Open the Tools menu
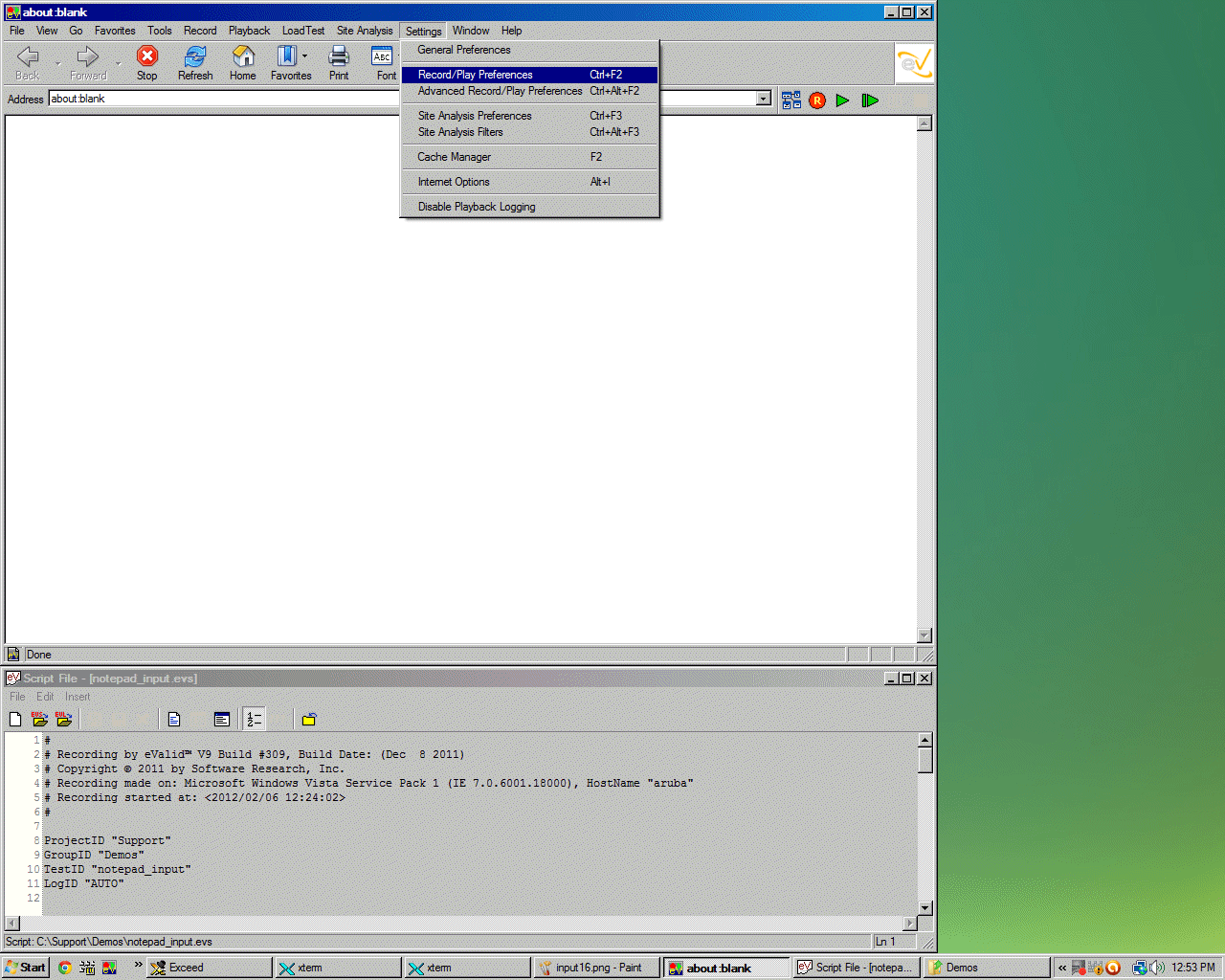 160,31
